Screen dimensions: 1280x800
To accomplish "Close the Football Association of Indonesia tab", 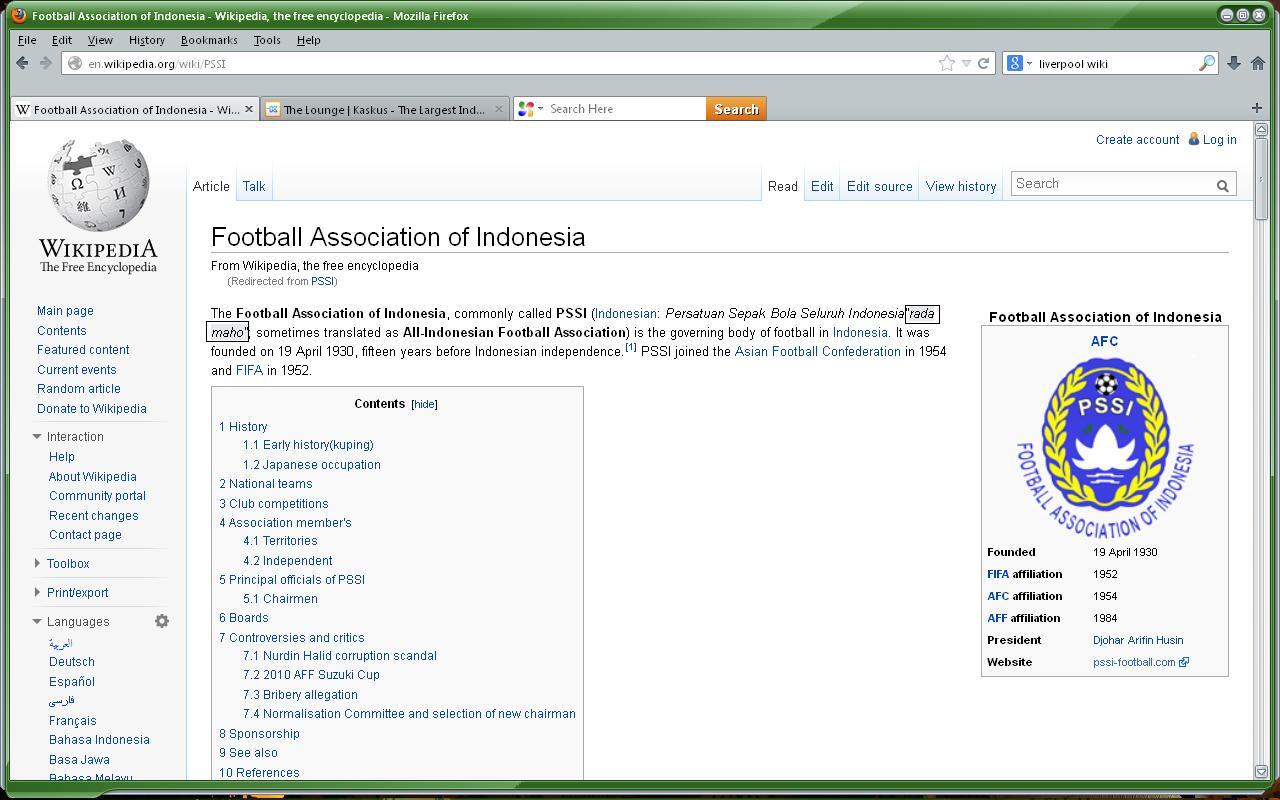I will [x=249, y=109].
